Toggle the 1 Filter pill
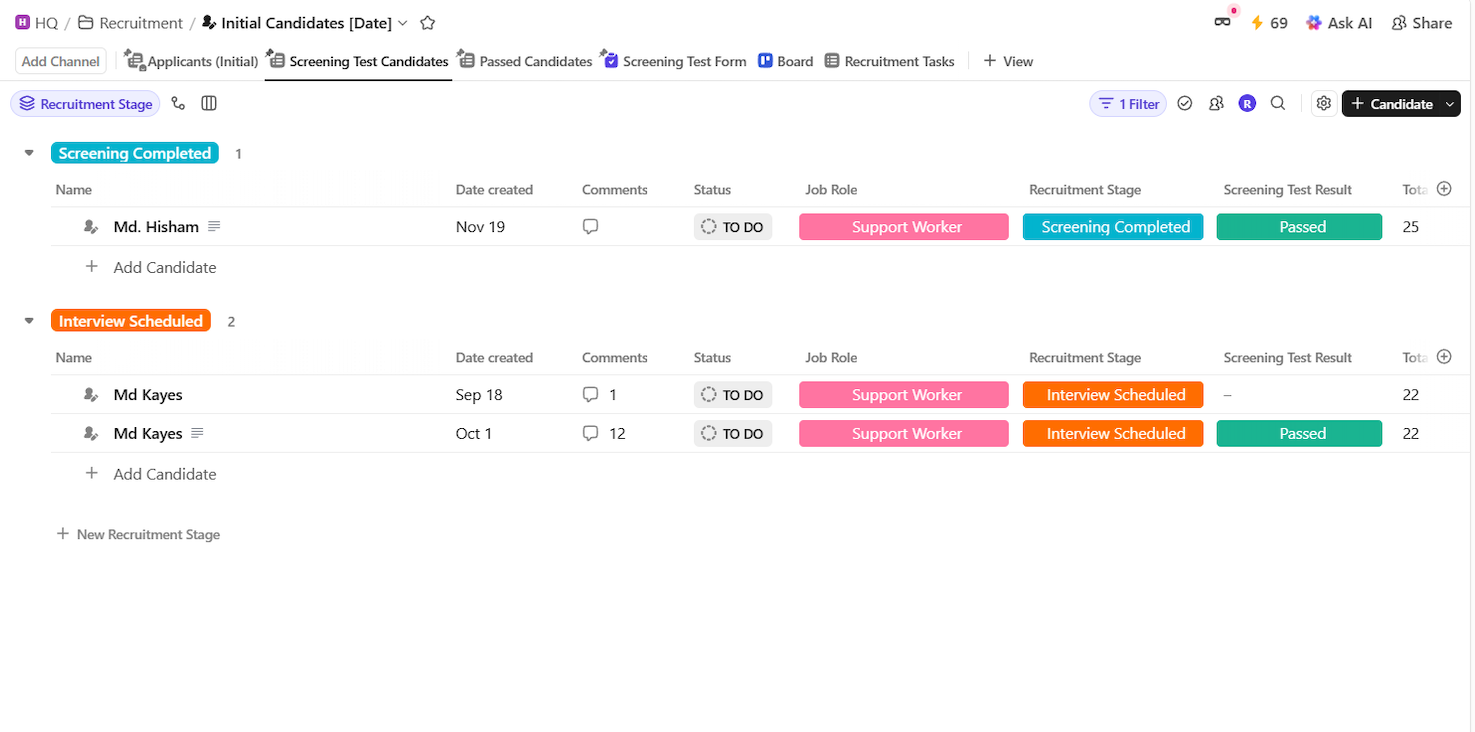 tap(1128, 104)
